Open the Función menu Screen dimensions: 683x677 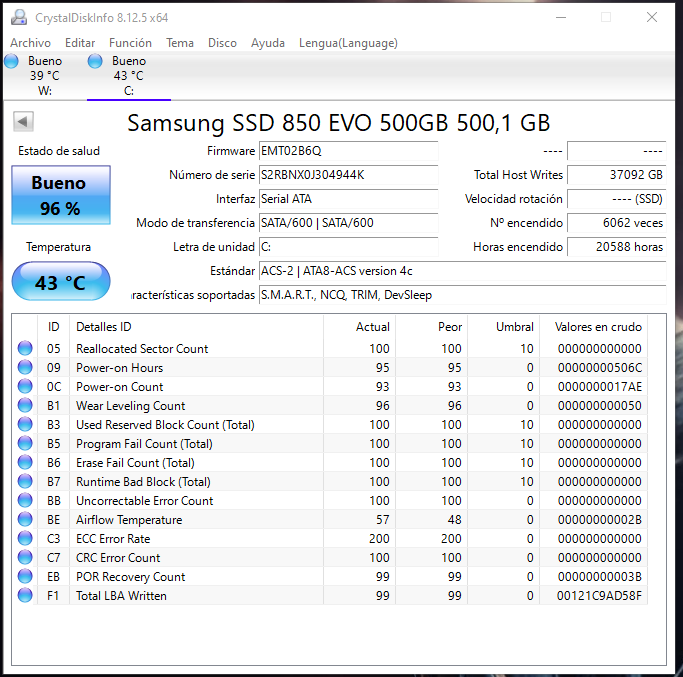130,43
